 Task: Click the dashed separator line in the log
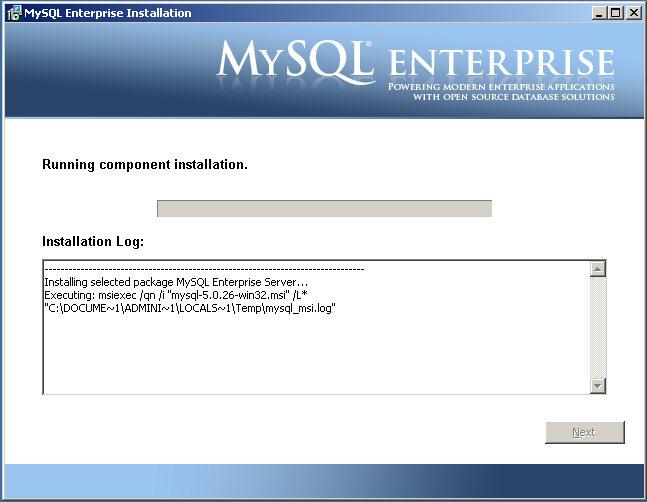pyautogui.click(x=204, y=270)
